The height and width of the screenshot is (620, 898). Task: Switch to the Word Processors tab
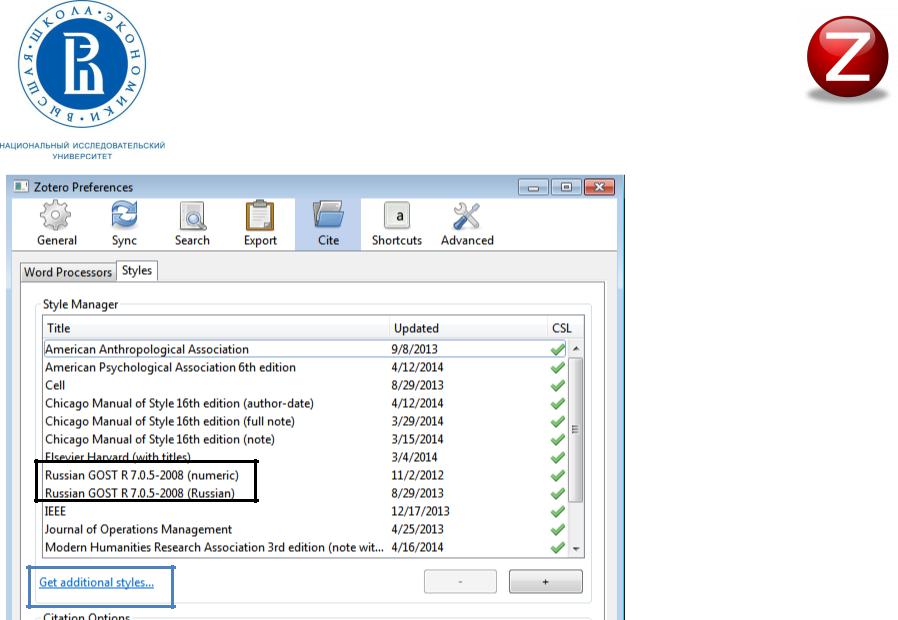click(x=68, y=272)
